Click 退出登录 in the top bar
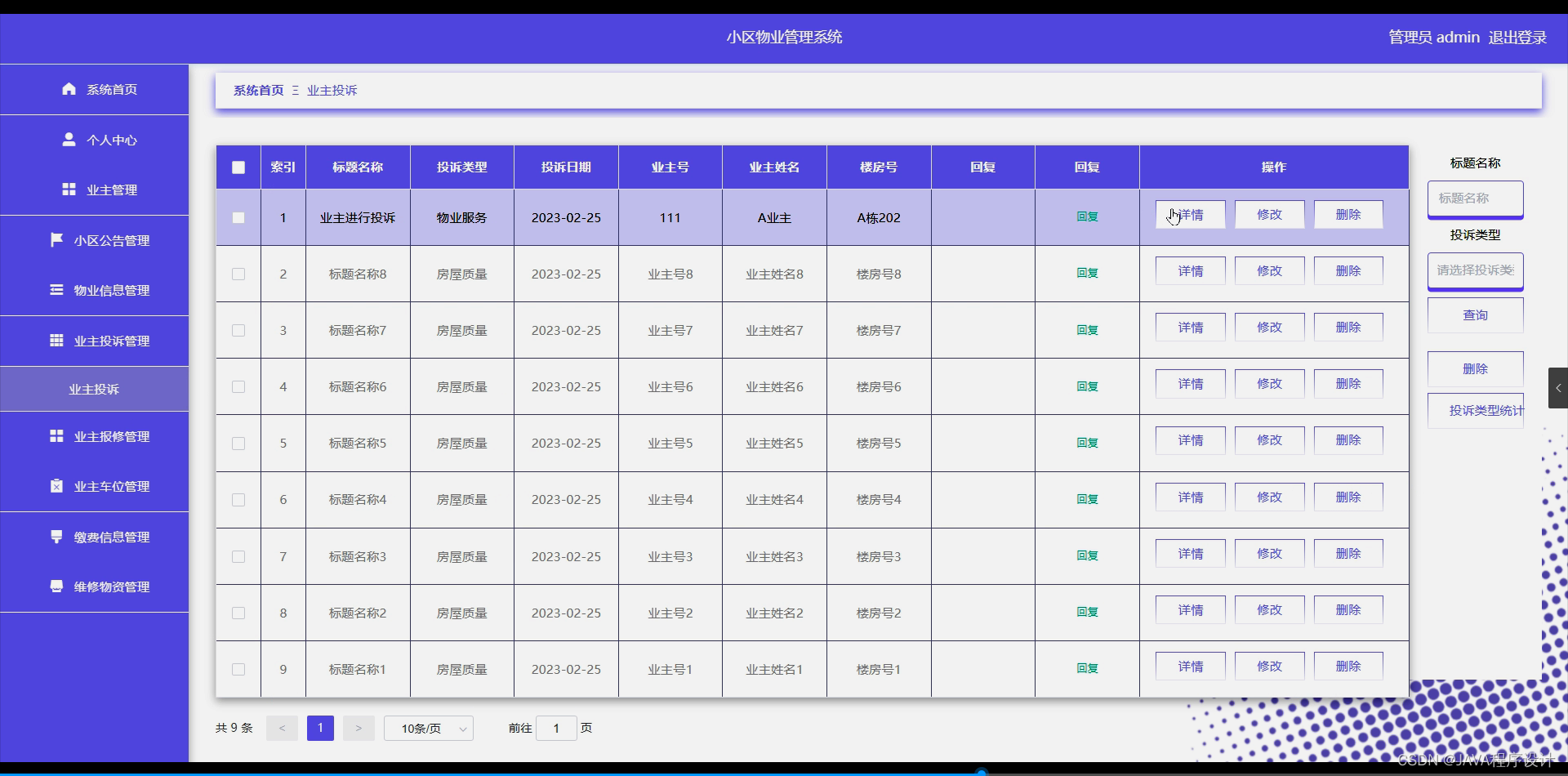The image size is (1568, 776). point(1517,38)
